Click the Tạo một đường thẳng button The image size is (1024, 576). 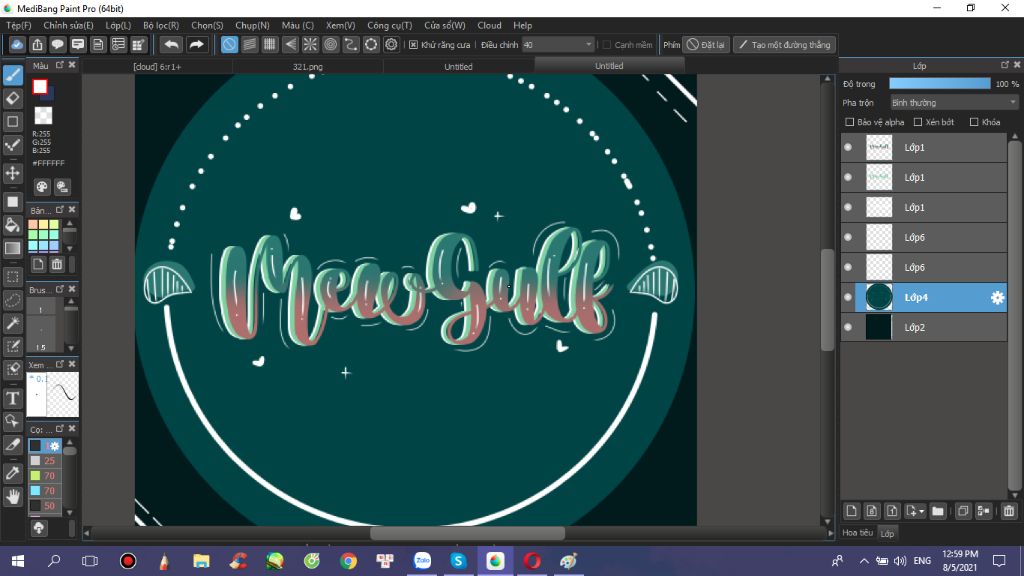click(784, 45)
